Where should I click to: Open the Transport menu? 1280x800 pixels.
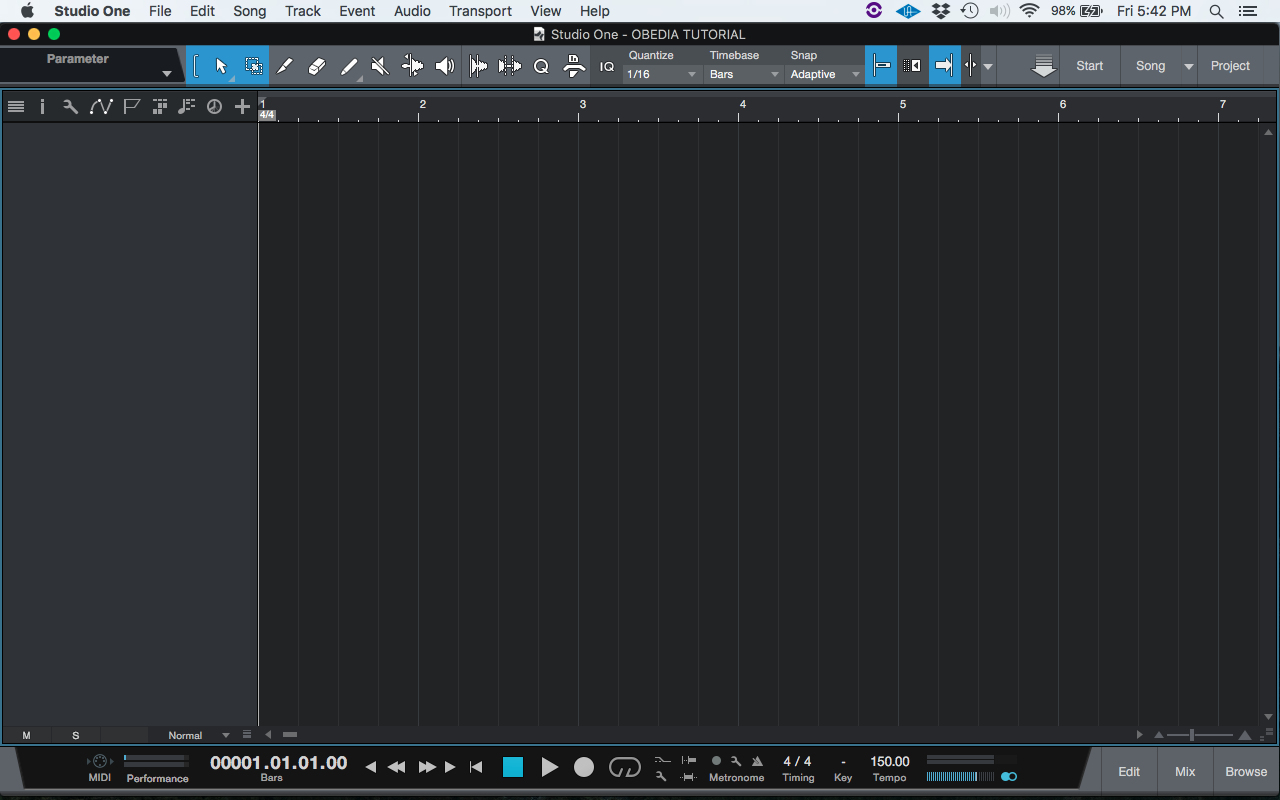[x=480, y=11]
